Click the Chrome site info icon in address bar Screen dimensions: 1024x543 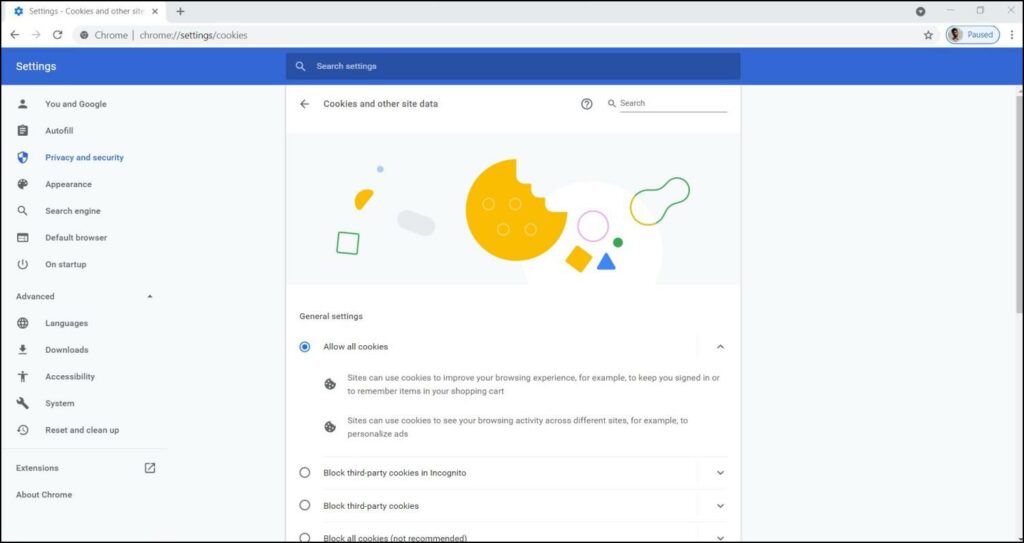(84, 35)
